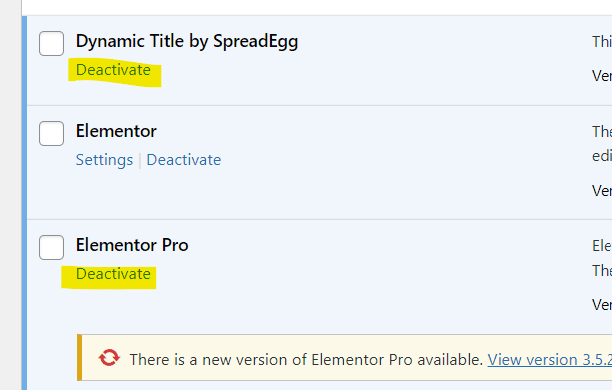Click the Elementor plugin name heading

pos(116,131)
